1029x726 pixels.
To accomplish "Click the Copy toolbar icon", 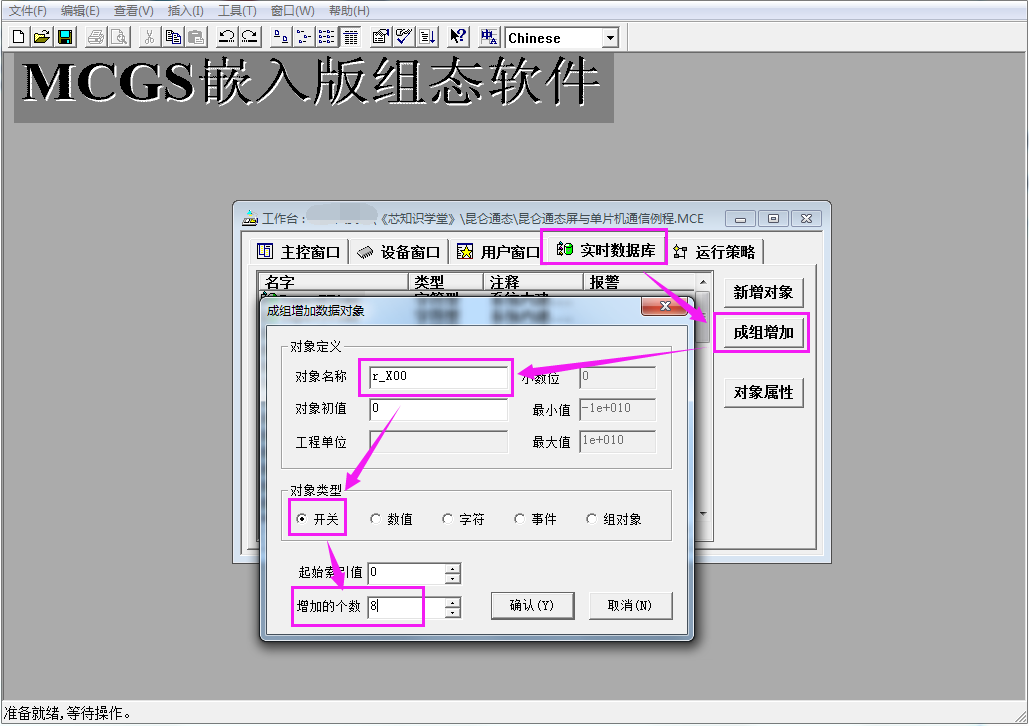I will coord(173,37).
